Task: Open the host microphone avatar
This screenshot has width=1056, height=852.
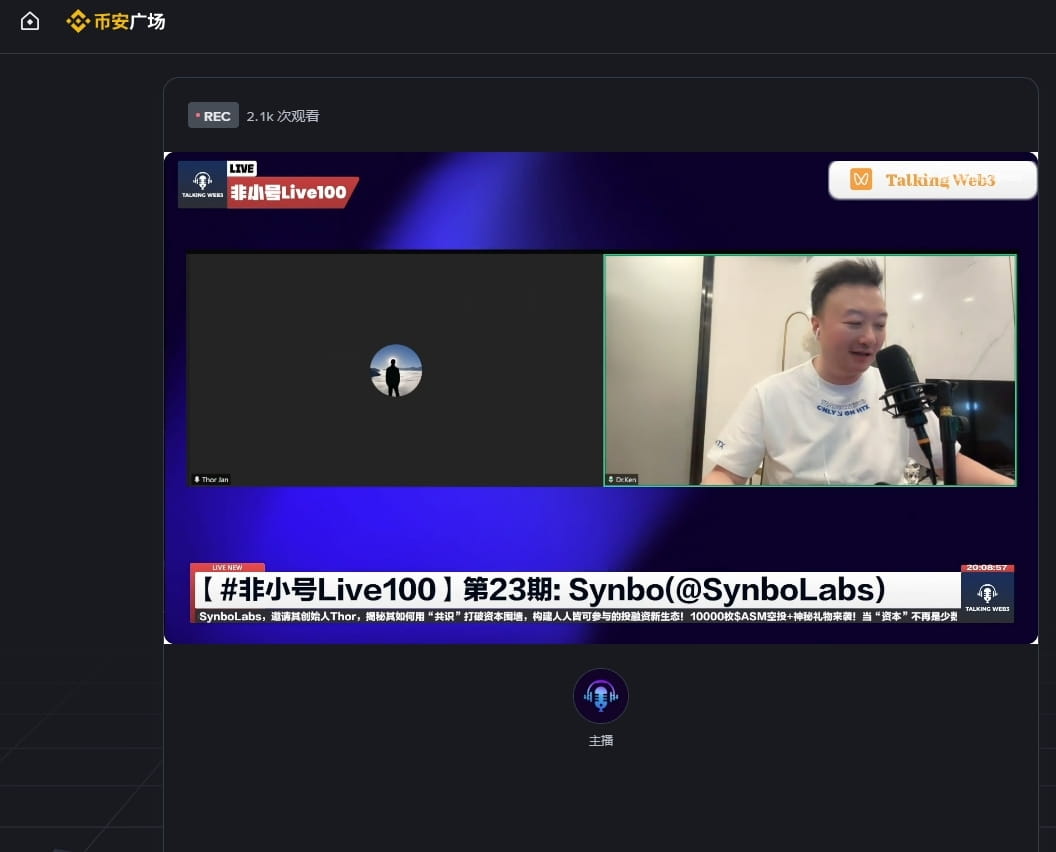Action: click(x=601, y=696)
